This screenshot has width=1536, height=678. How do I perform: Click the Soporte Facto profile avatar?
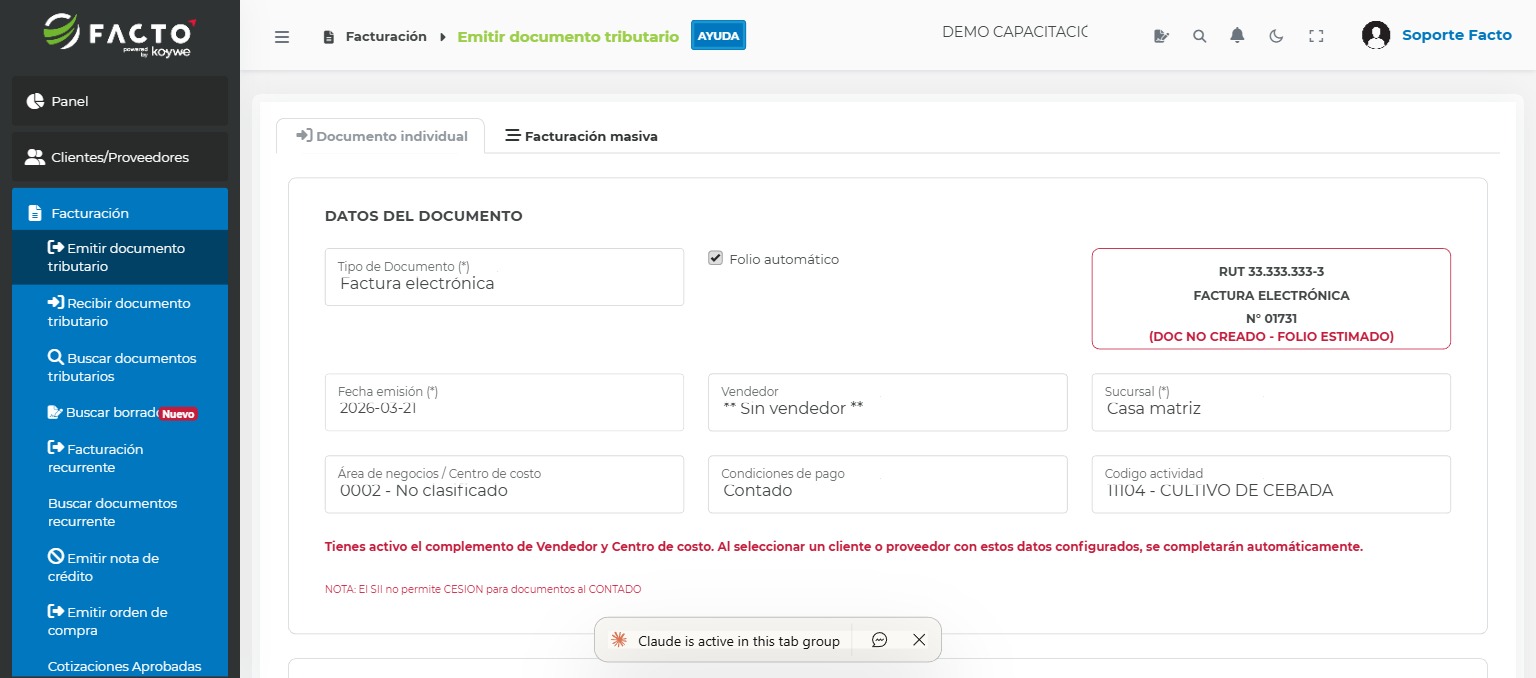click(1376, 34)
